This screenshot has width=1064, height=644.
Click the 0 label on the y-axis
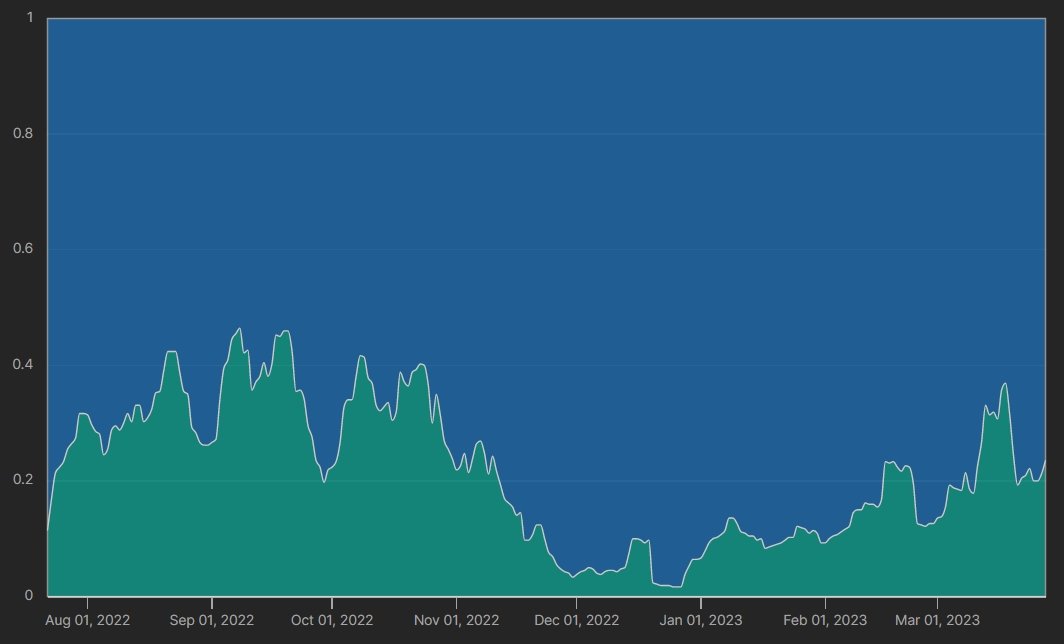[30, 596]
